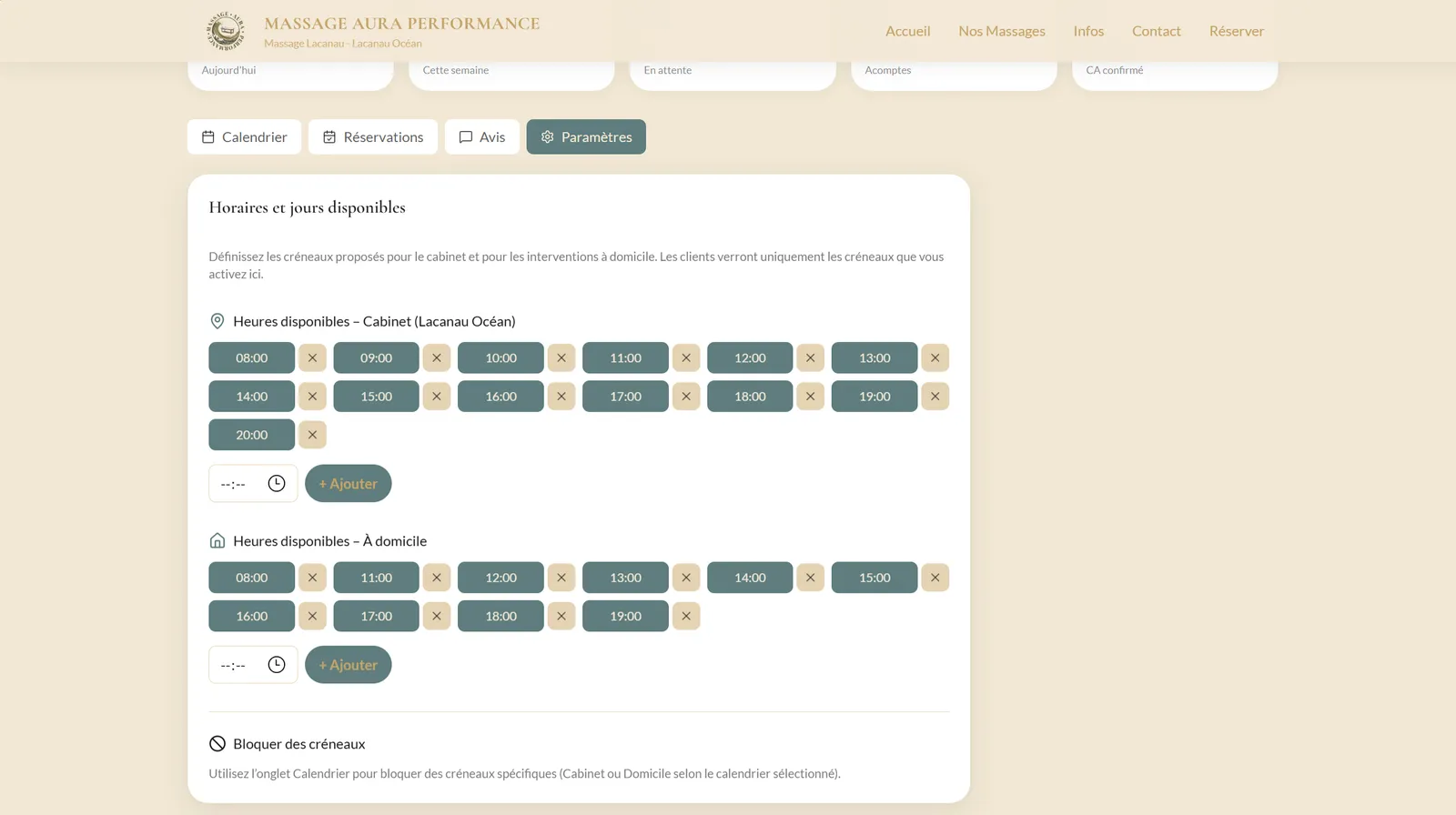Viewport: 1456px width, 815px height.
Task: Remove the 11:00 À domicile slot
Action: [x=437, y=578]
